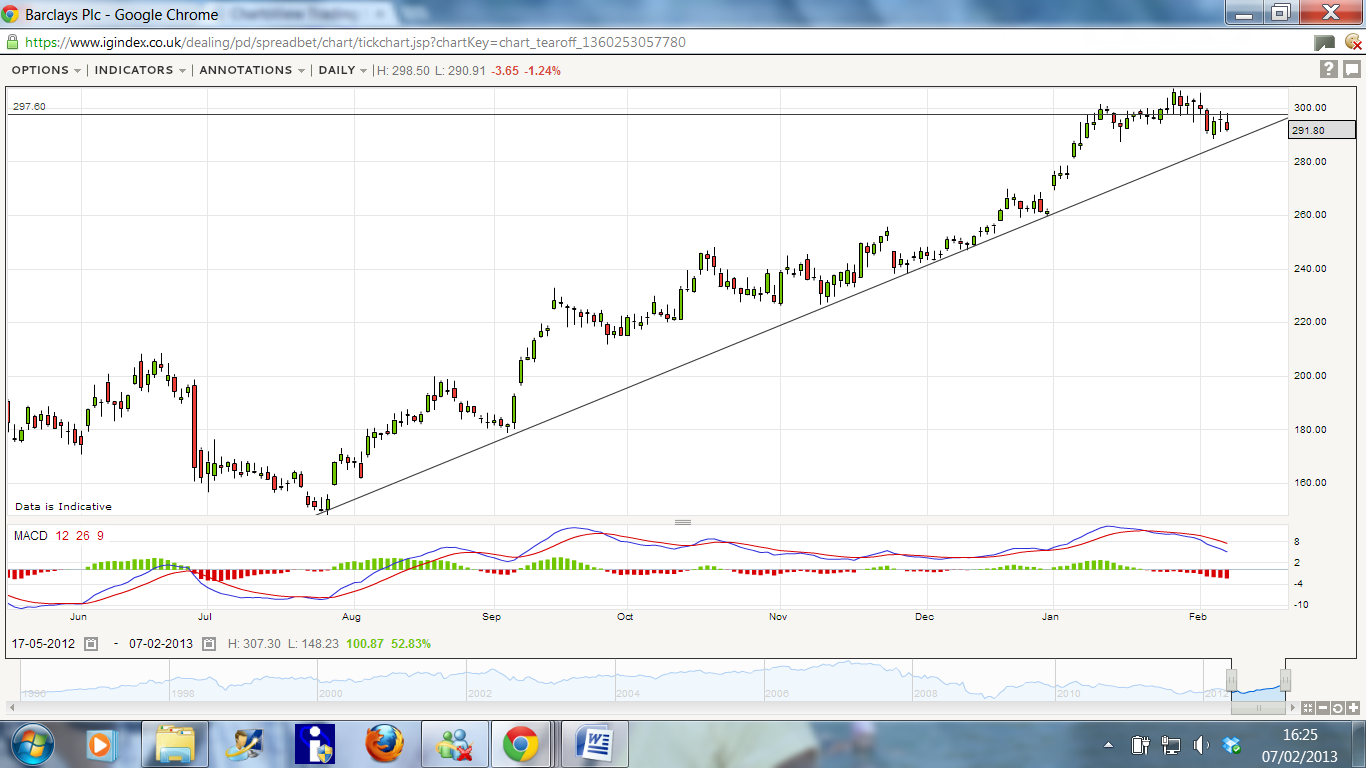Click the zoom out minus button

[x=1323, y=708]
